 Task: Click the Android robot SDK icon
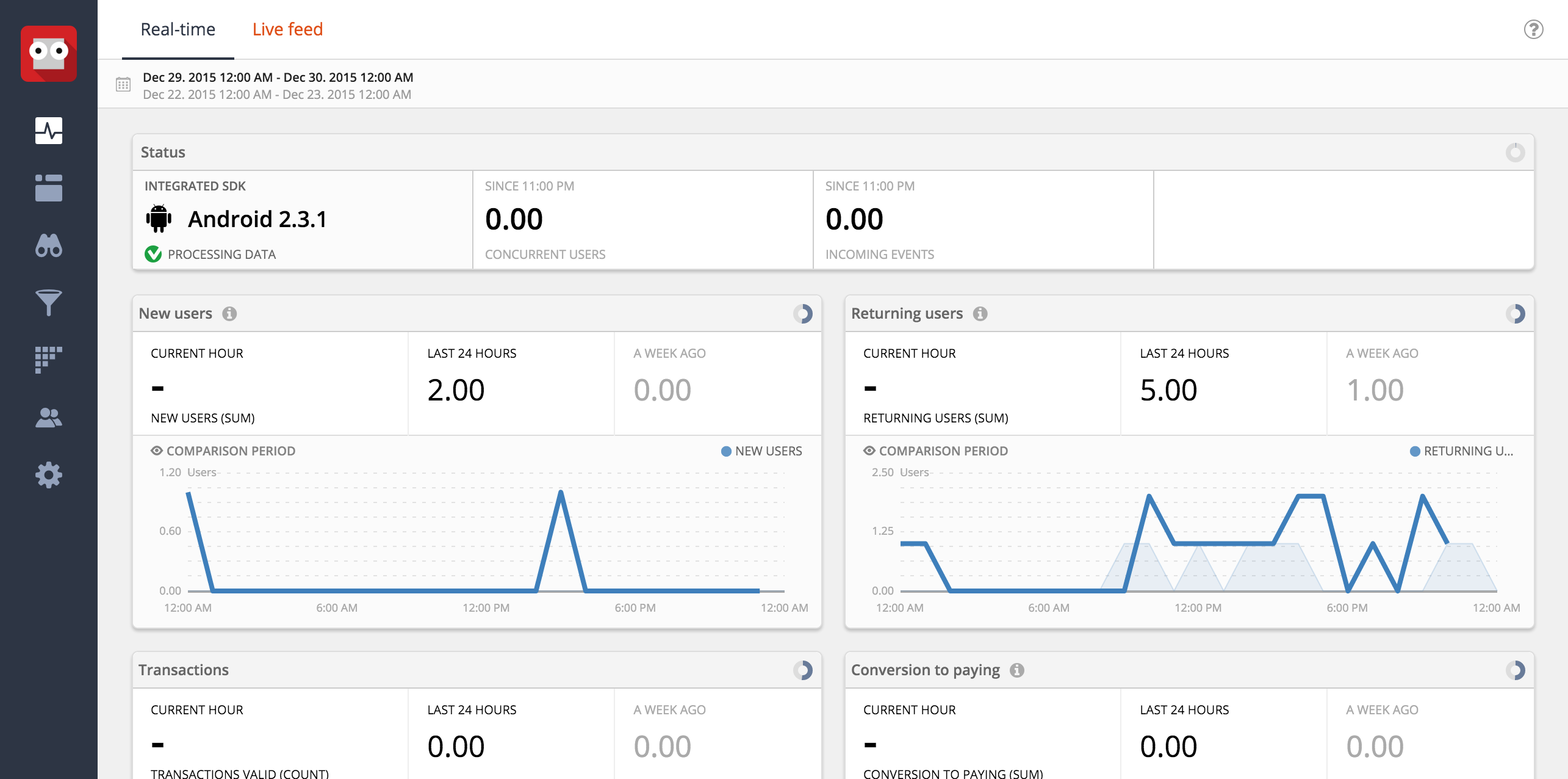coord(159,219)
